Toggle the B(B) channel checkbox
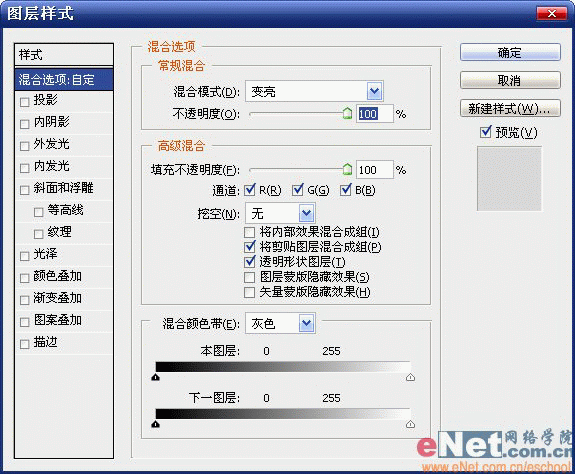This screenshot has height=474, width=575. point(345,190)
